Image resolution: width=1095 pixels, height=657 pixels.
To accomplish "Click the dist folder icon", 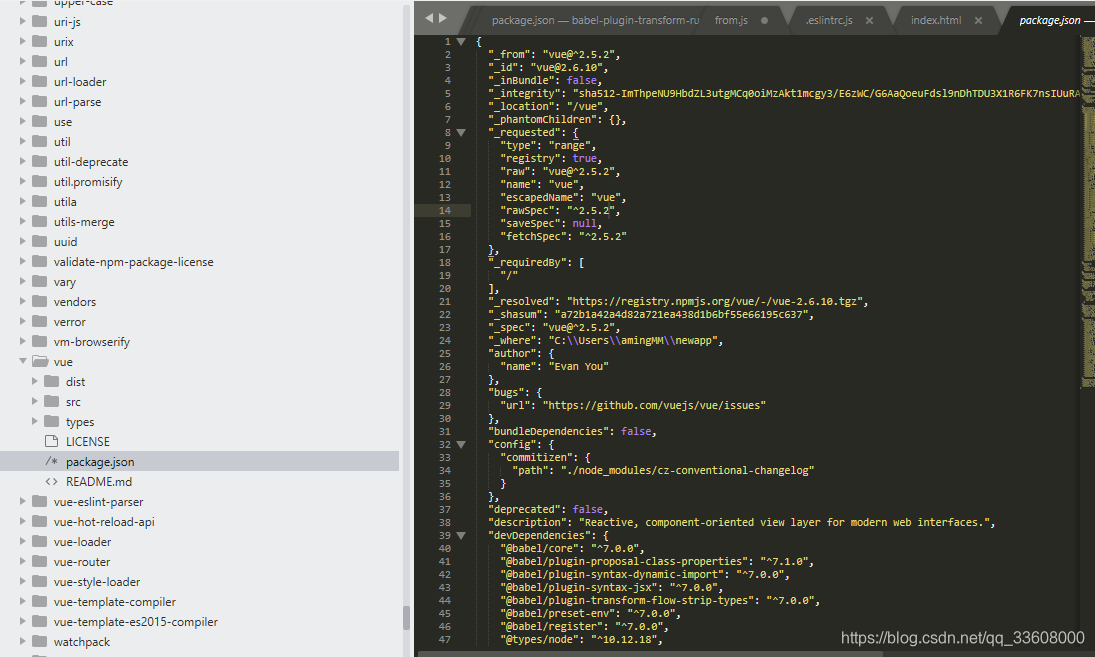I will 52,381.
